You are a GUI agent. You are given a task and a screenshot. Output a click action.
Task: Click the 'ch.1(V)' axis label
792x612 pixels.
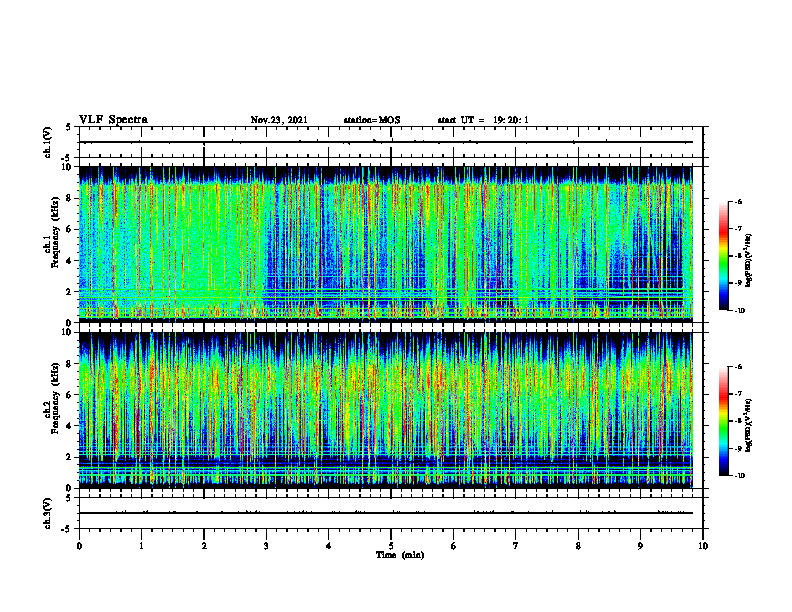click(x=48, y=142)
